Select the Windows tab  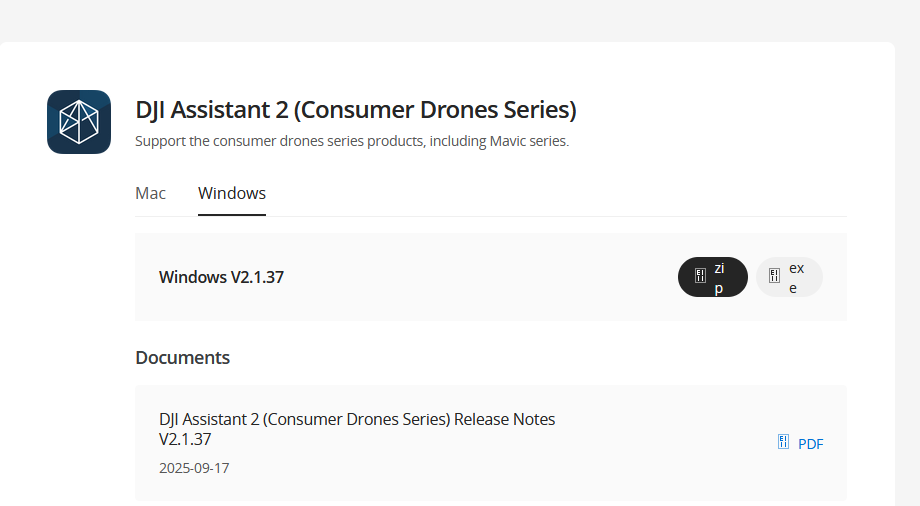tap(232, 193)
